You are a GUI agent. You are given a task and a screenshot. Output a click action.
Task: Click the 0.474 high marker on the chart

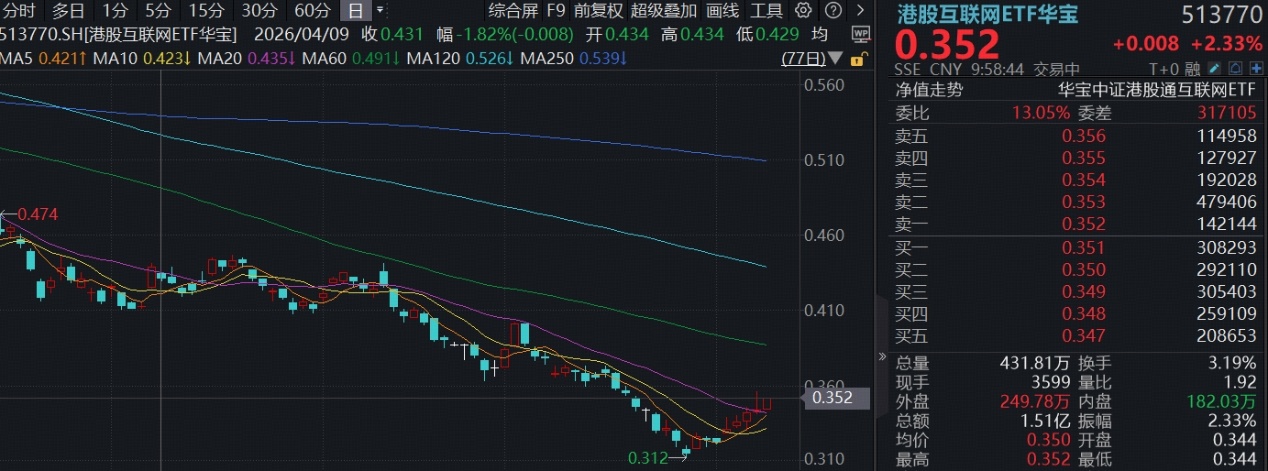click(36, 214)
